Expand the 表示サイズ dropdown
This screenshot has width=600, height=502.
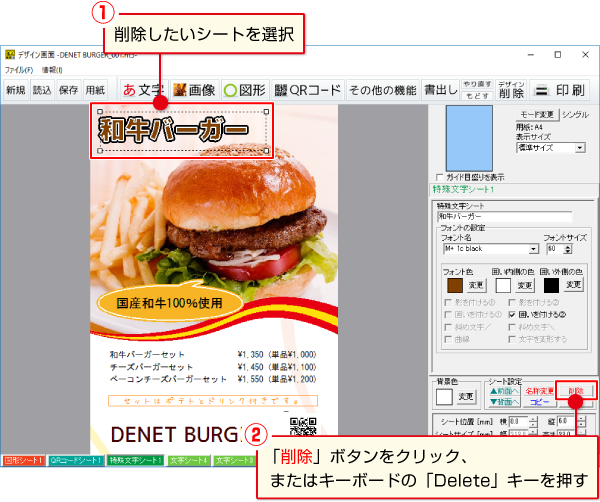coord(580,147)
